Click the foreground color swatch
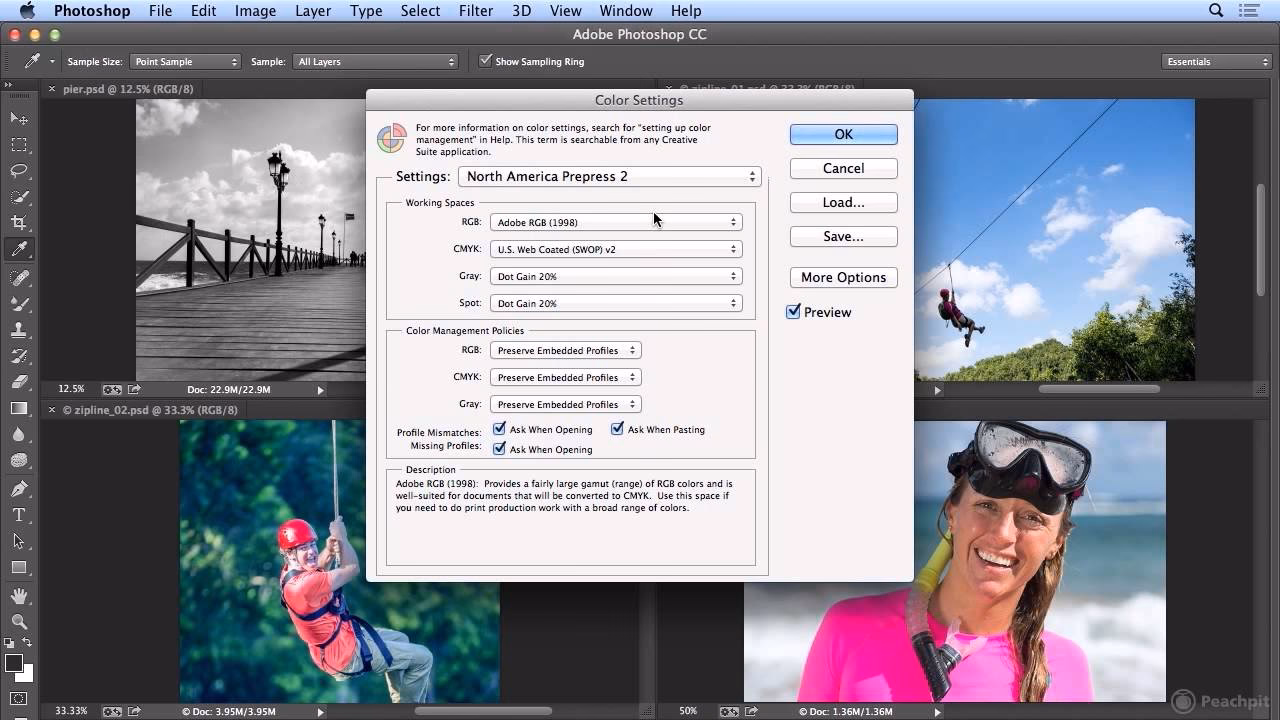This screenshot has height=720, width=1280. (15, 662)
